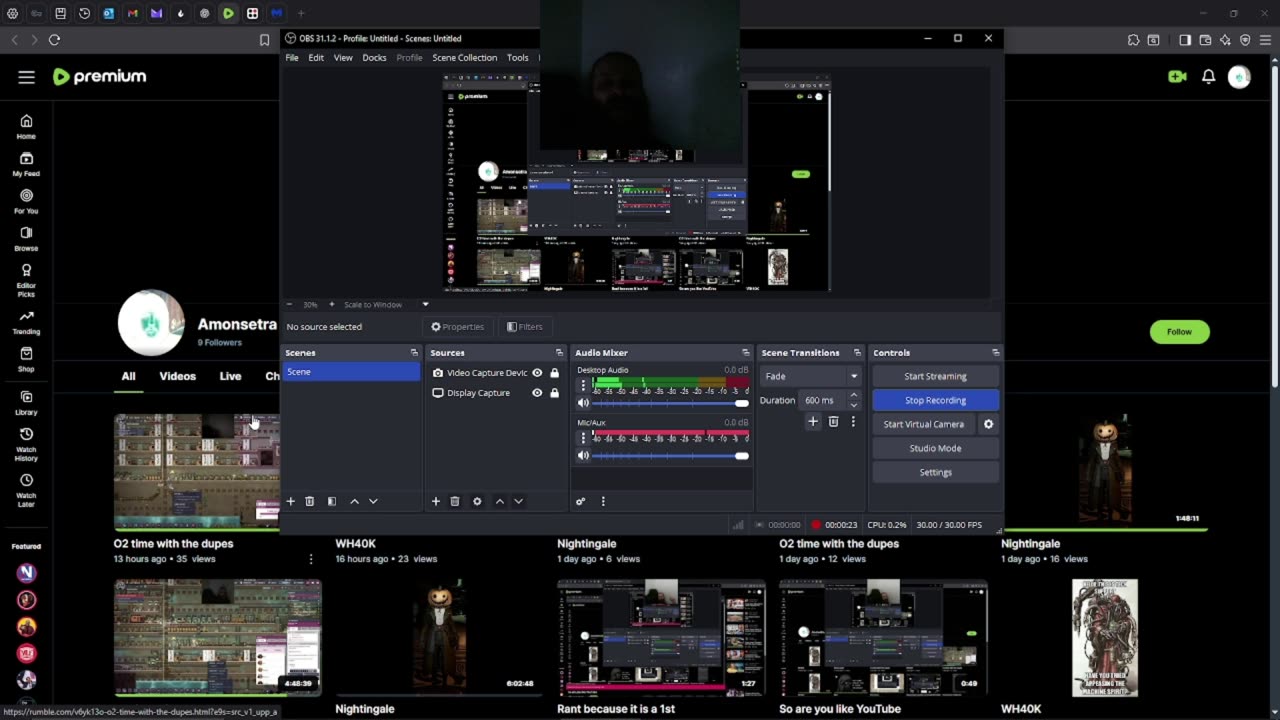Image resolution: width=1280 pixels, height=720 pixels.
Task: Move source up in Sources toolbar
Action: 500,501
